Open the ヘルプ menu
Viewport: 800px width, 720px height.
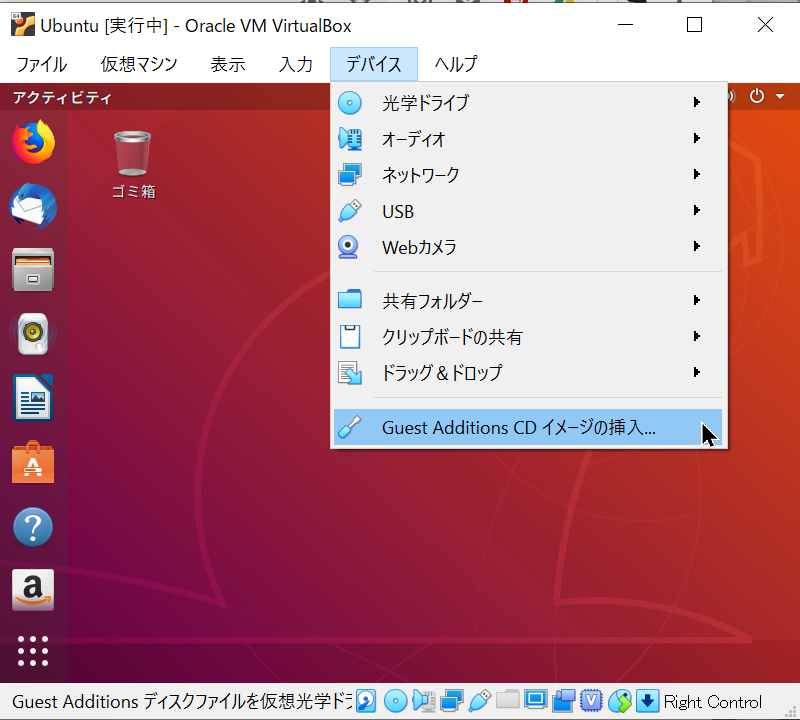click(456, 64)
